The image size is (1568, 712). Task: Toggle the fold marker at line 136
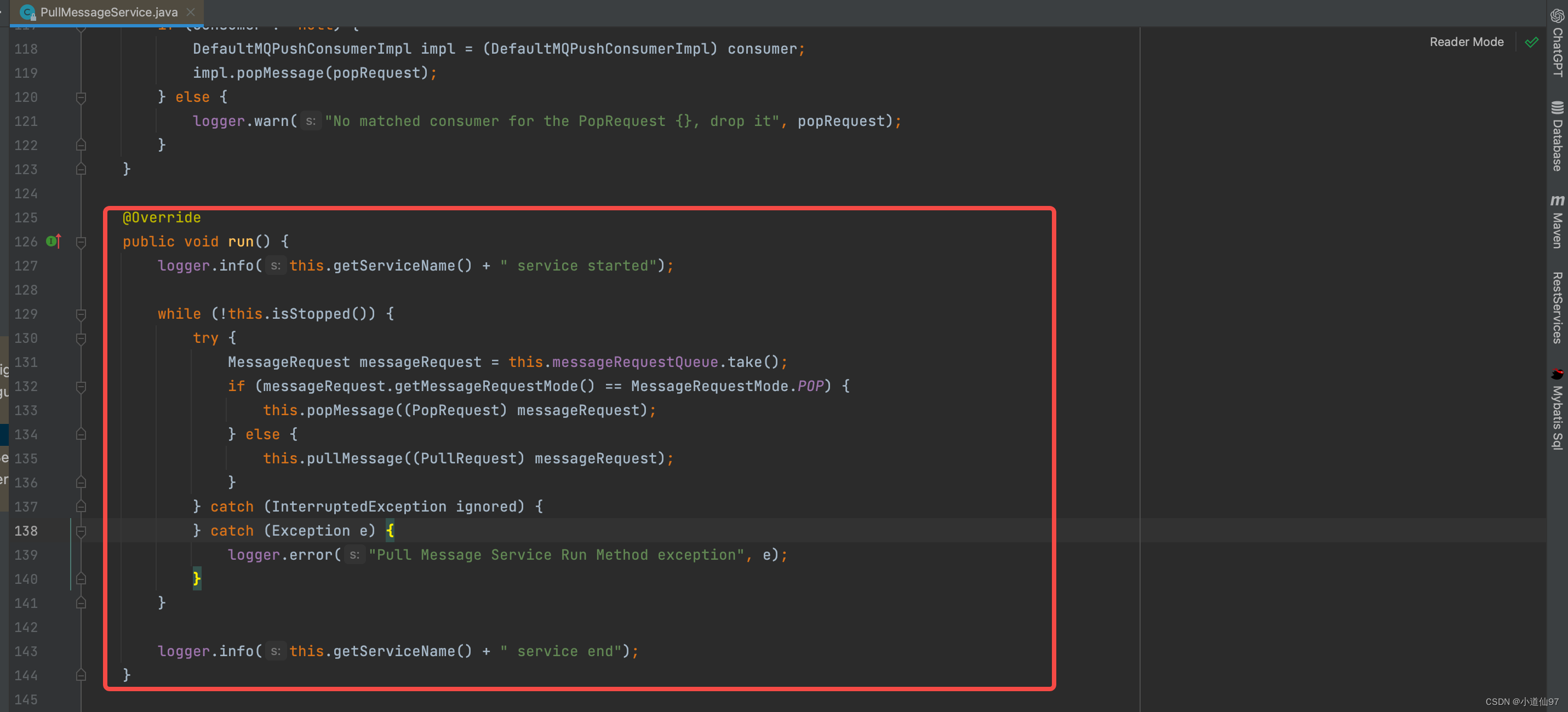point(81,483)
